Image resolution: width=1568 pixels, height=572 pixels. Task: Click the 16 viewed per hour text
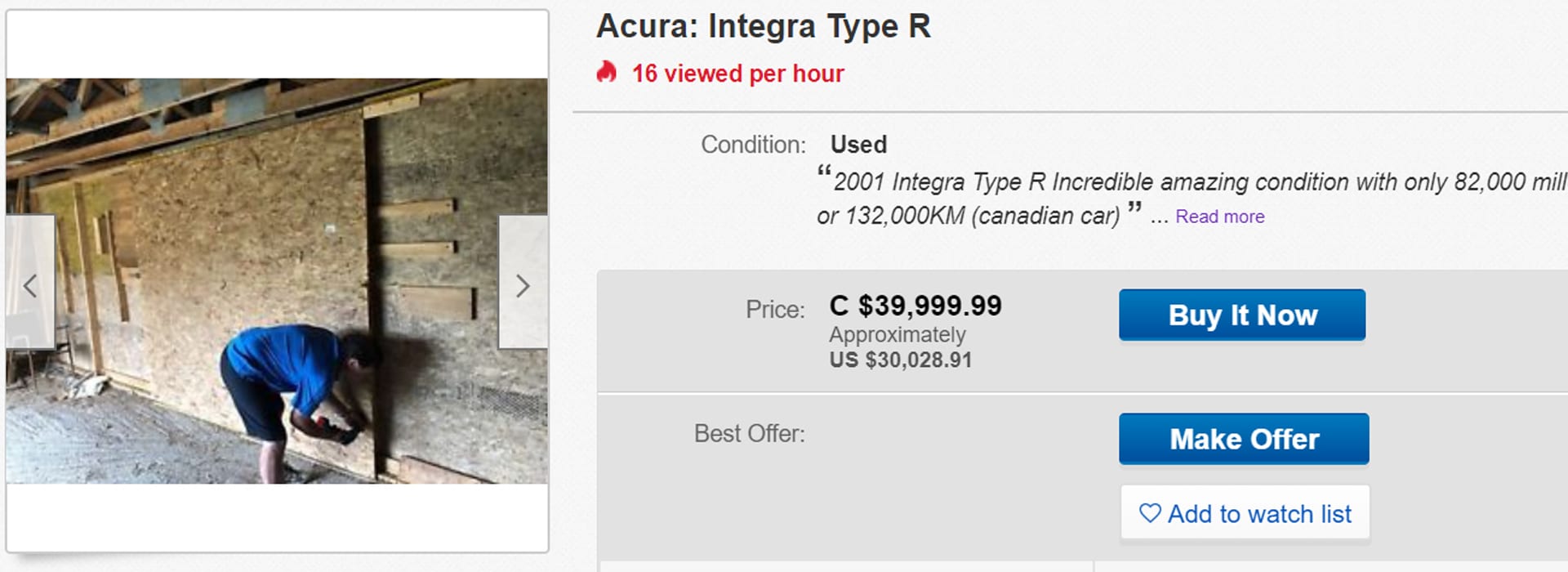click(737, 74)
